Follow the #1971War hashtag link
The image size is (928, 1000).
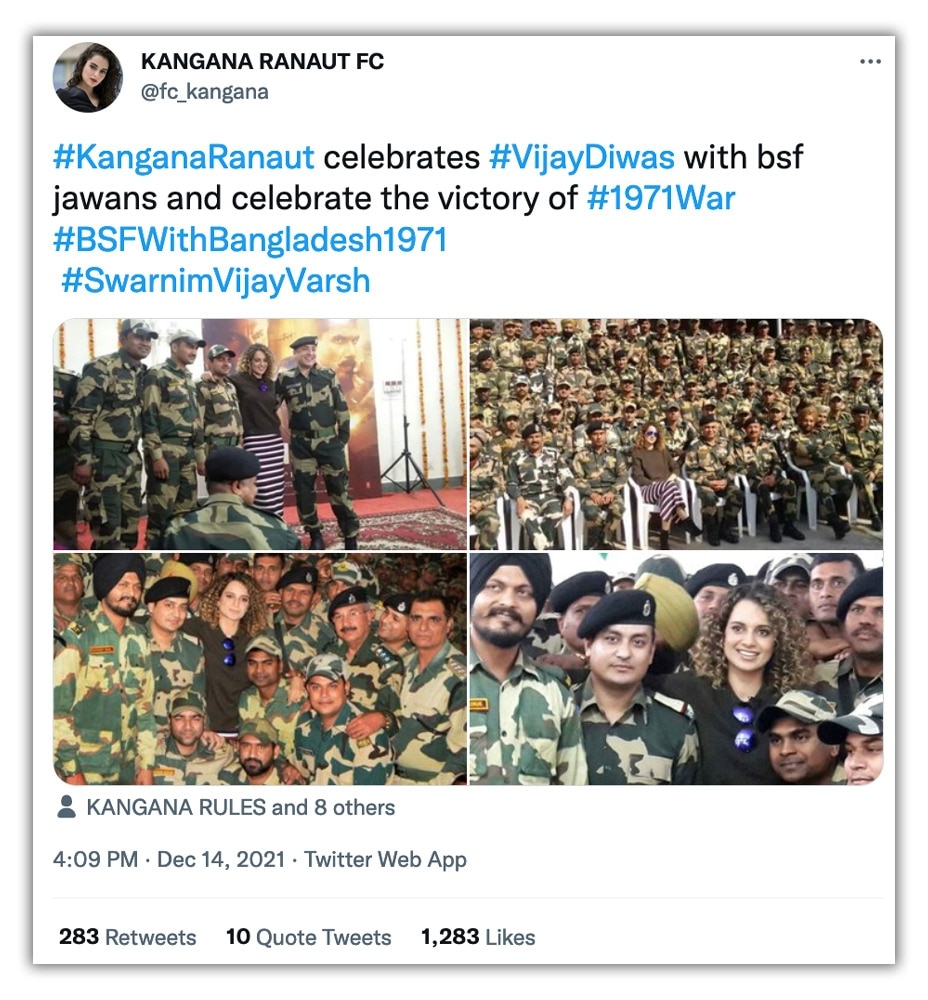pos(661,198)
